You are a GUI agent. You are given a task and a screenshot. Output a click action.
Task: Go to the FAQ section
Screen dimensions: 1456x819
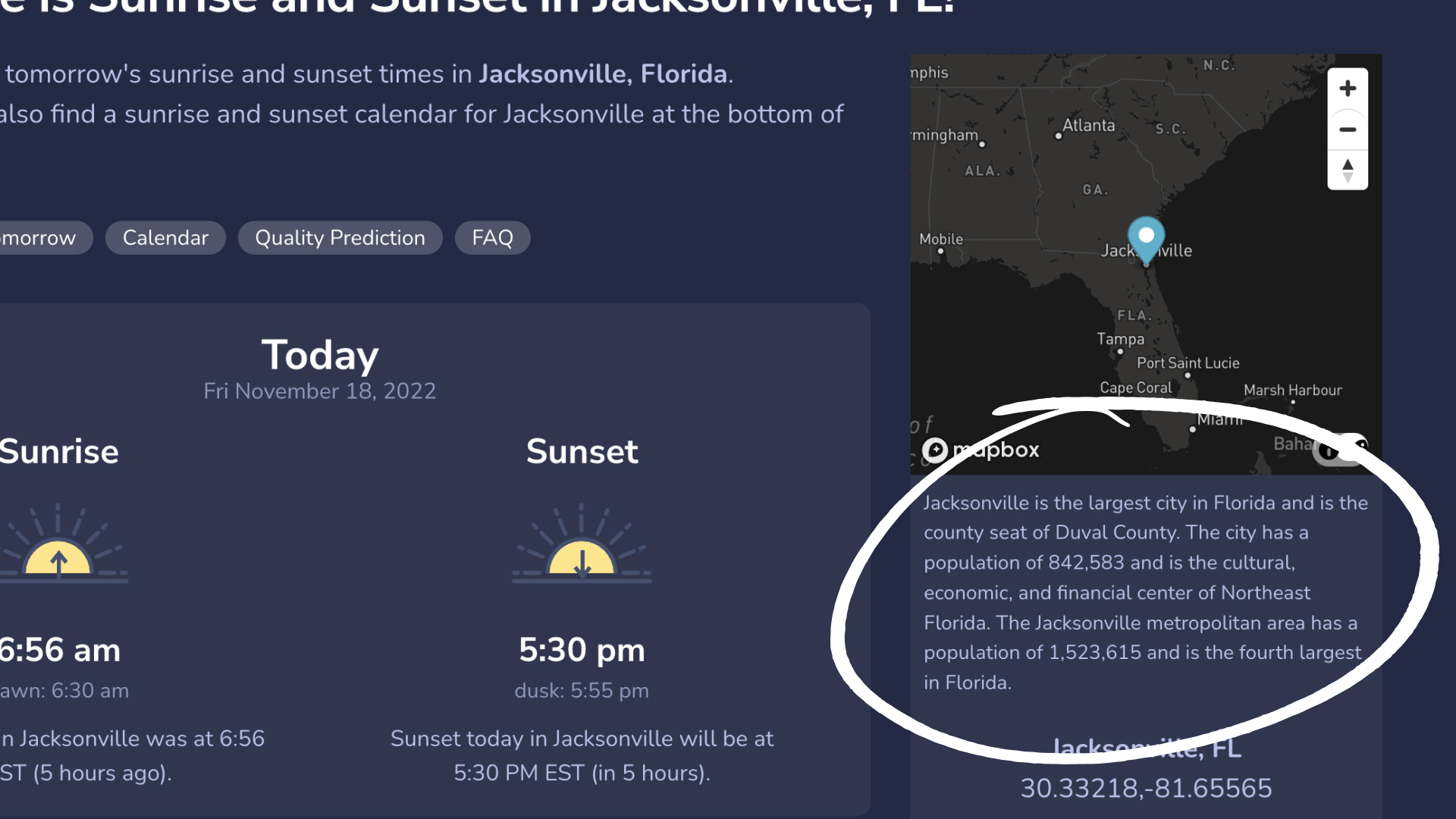492,238
